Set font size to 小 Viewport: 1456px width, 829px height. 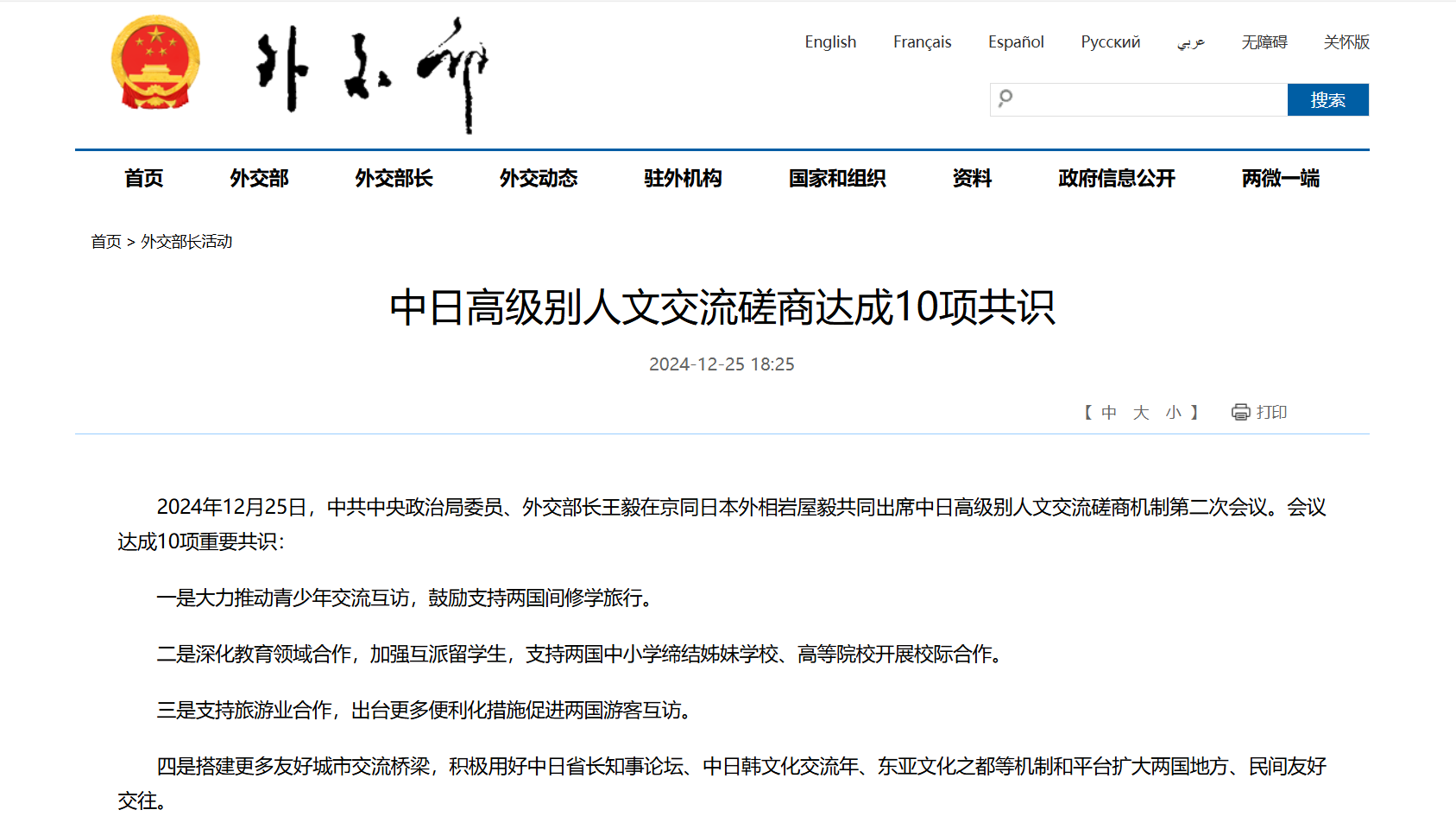point(1173,413)
